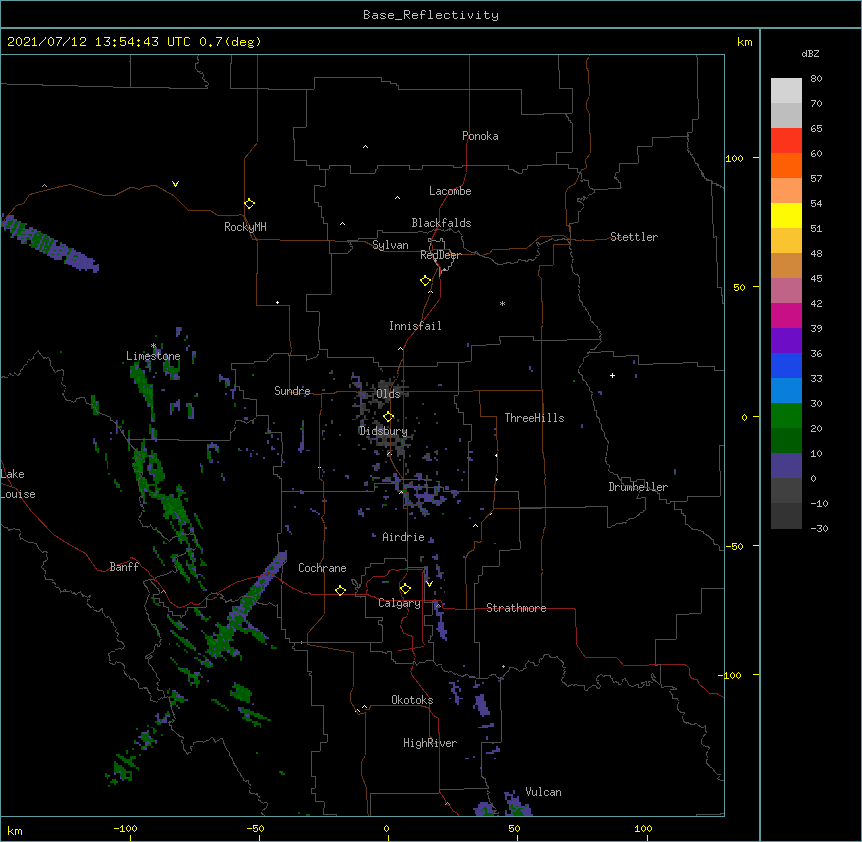Click the ThreeHills label

pos(534,418)
